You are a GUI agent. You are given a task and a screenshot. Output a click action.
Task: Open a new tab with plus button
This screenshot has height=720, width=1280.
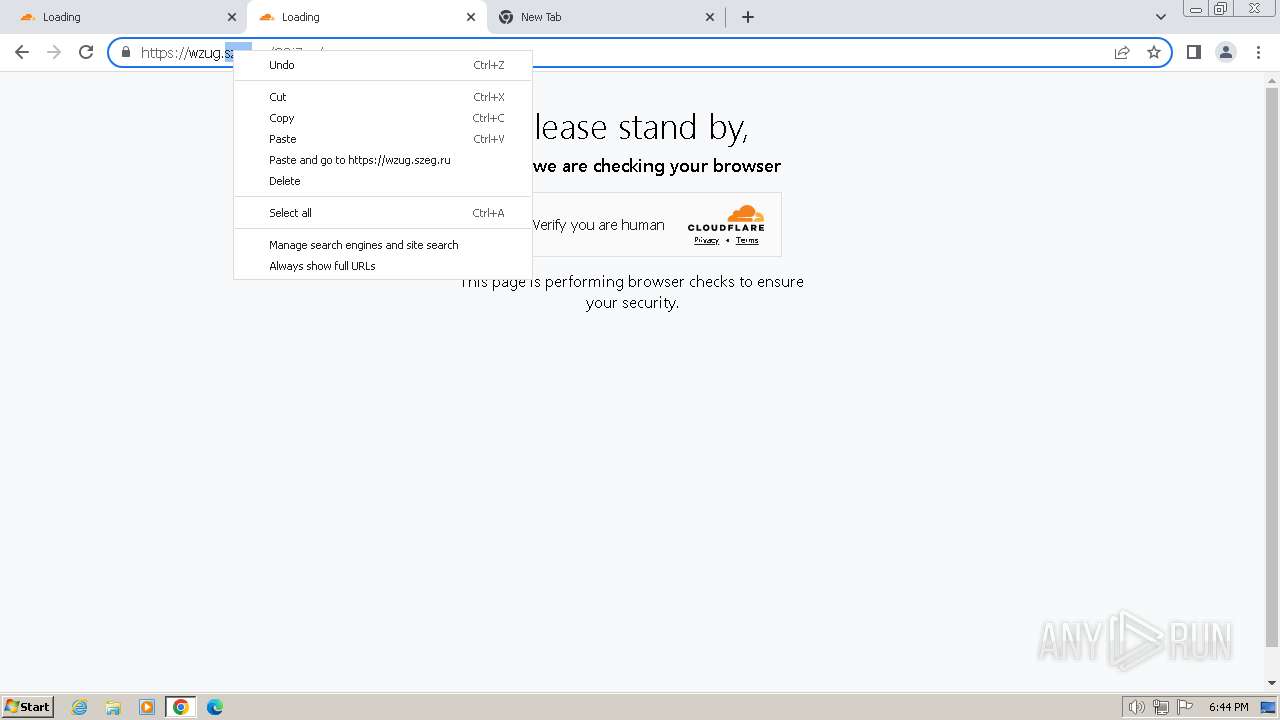tap(748, 17)
